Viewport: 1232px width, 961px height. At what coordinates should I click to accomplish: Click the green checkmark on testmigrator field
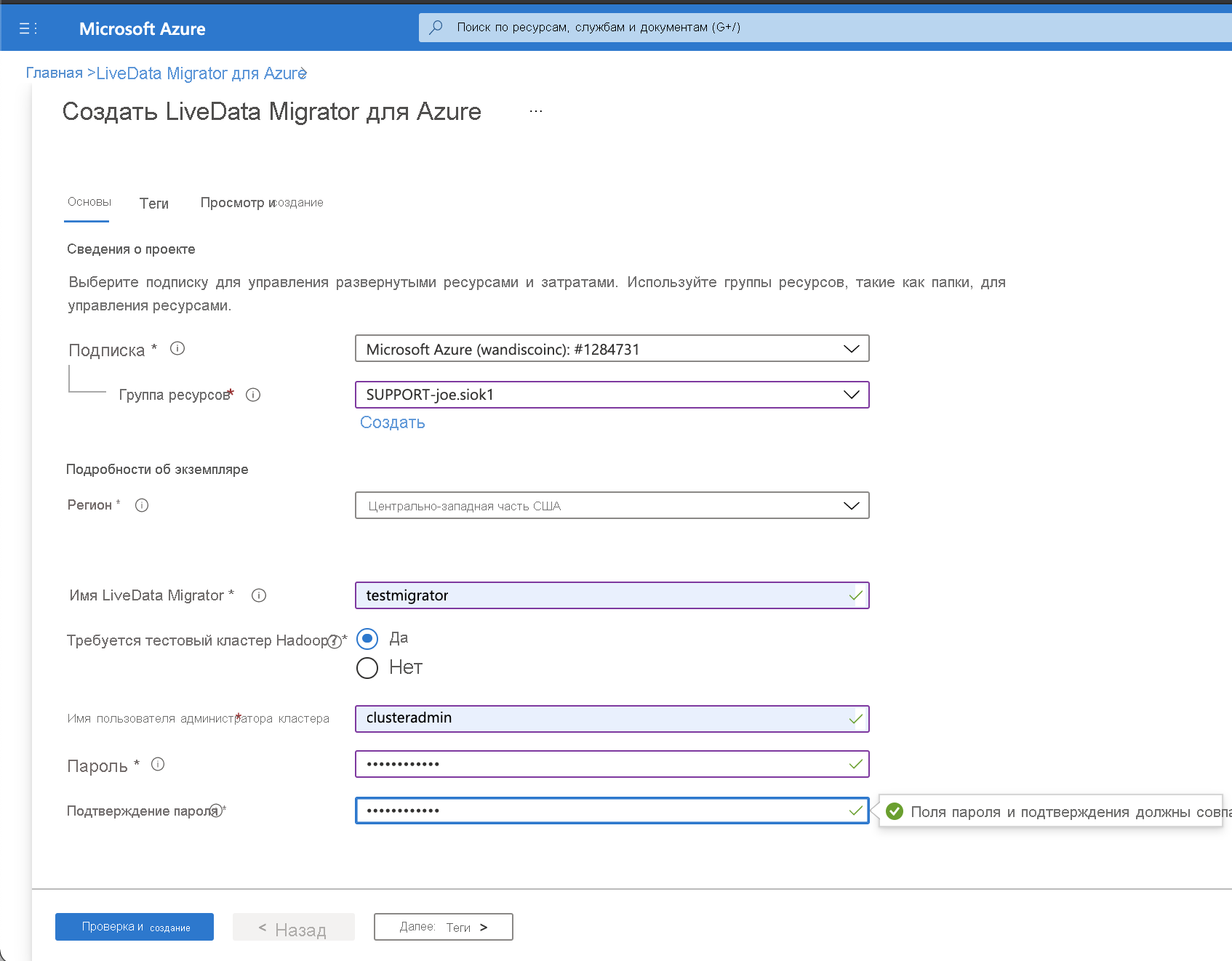tap(853, 595)
